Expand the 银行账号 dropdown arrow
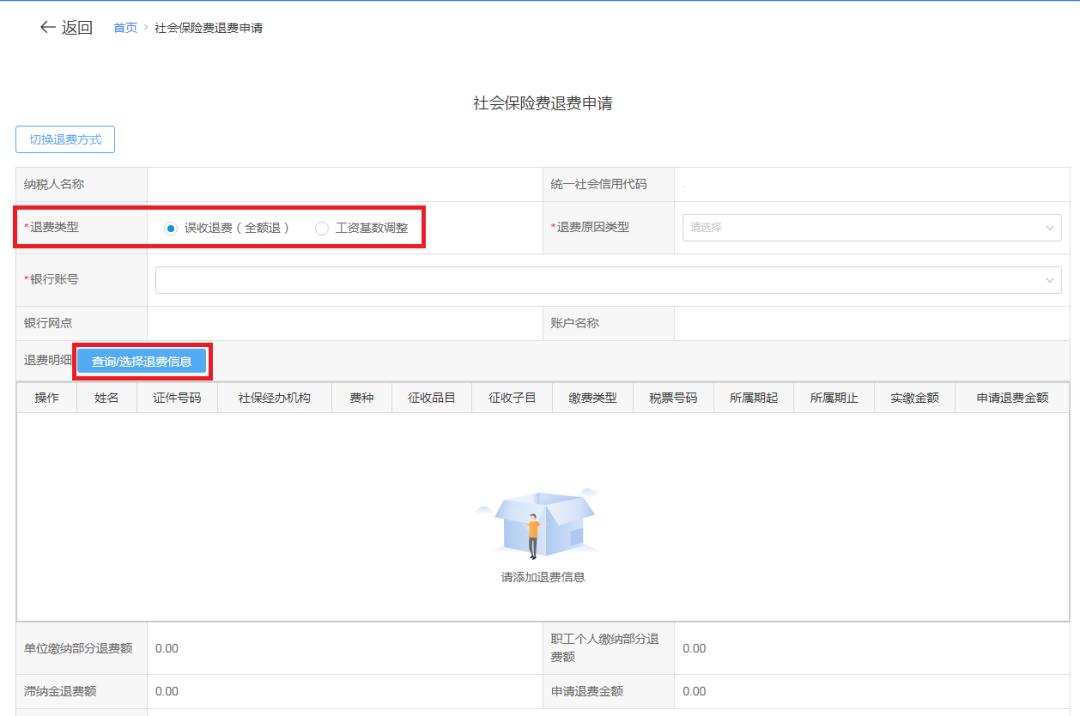The height and width of the screenshot is (716, 1080). (x=1050, y=281)
